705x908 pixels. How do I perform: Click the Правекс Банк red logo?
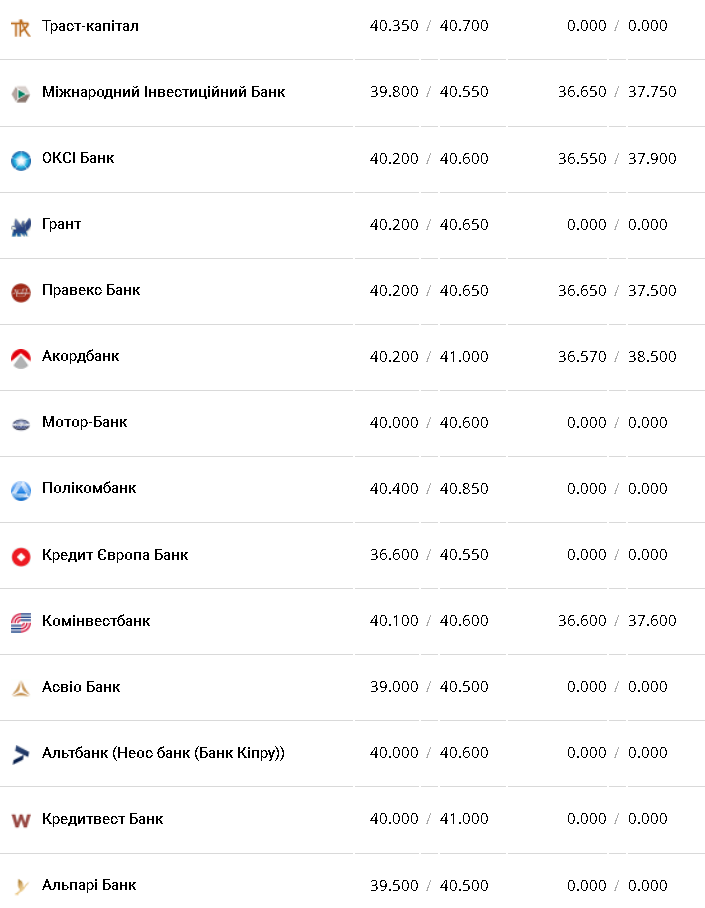coord(21,292)
